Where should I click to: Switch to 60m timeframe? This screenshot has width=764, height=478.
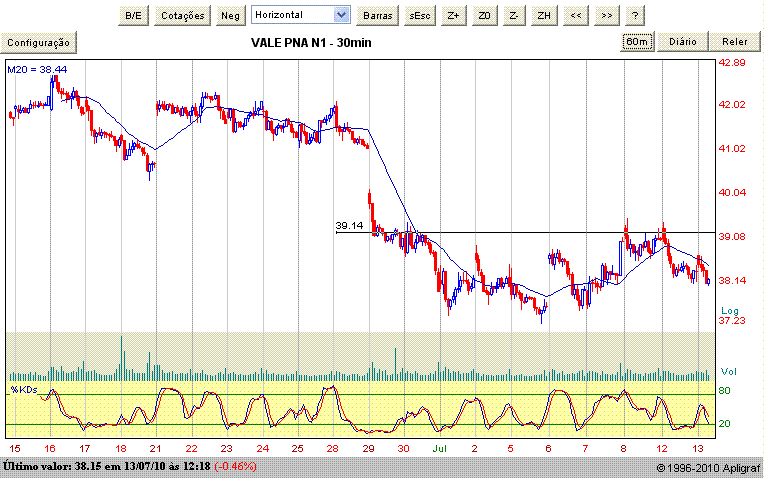[637, 42]
